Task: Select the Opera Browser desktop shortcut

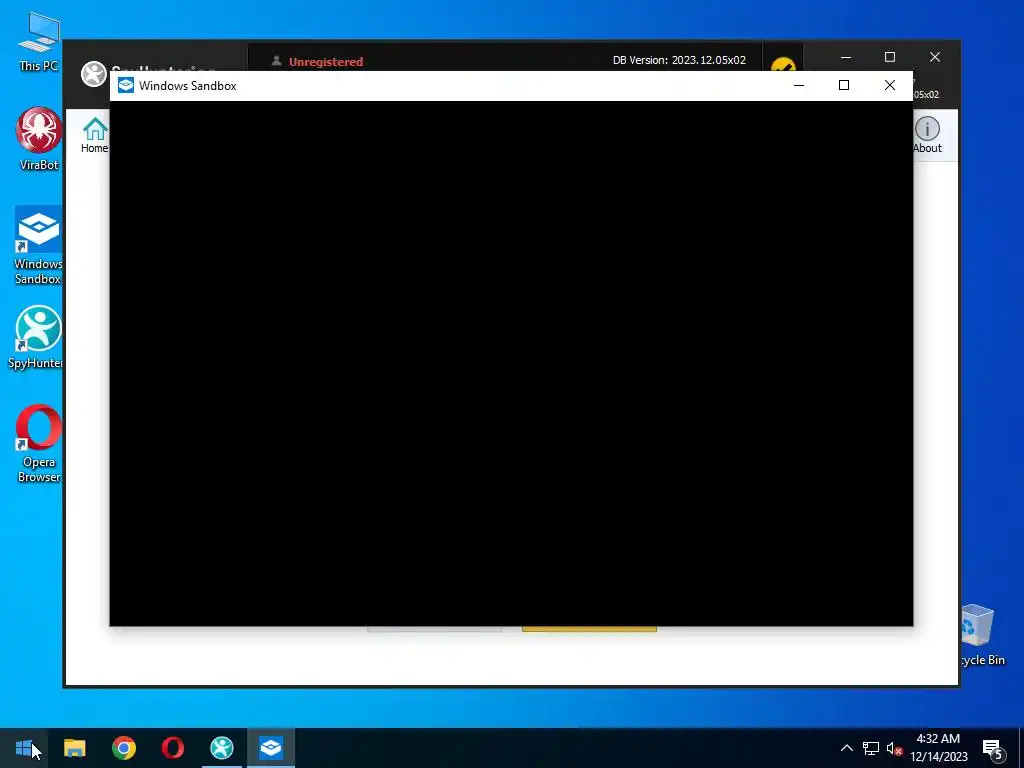Action: [x=39, y=444]
